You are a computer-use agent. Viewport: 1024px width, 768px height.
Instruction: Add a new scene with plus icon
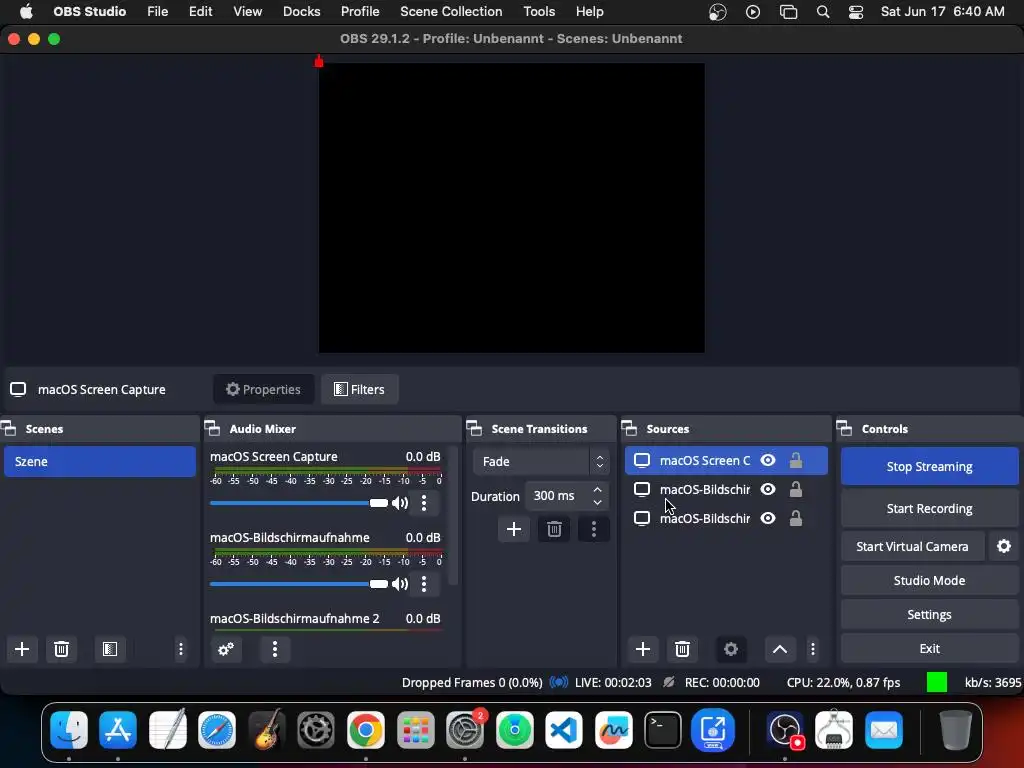tap(22, 649)
